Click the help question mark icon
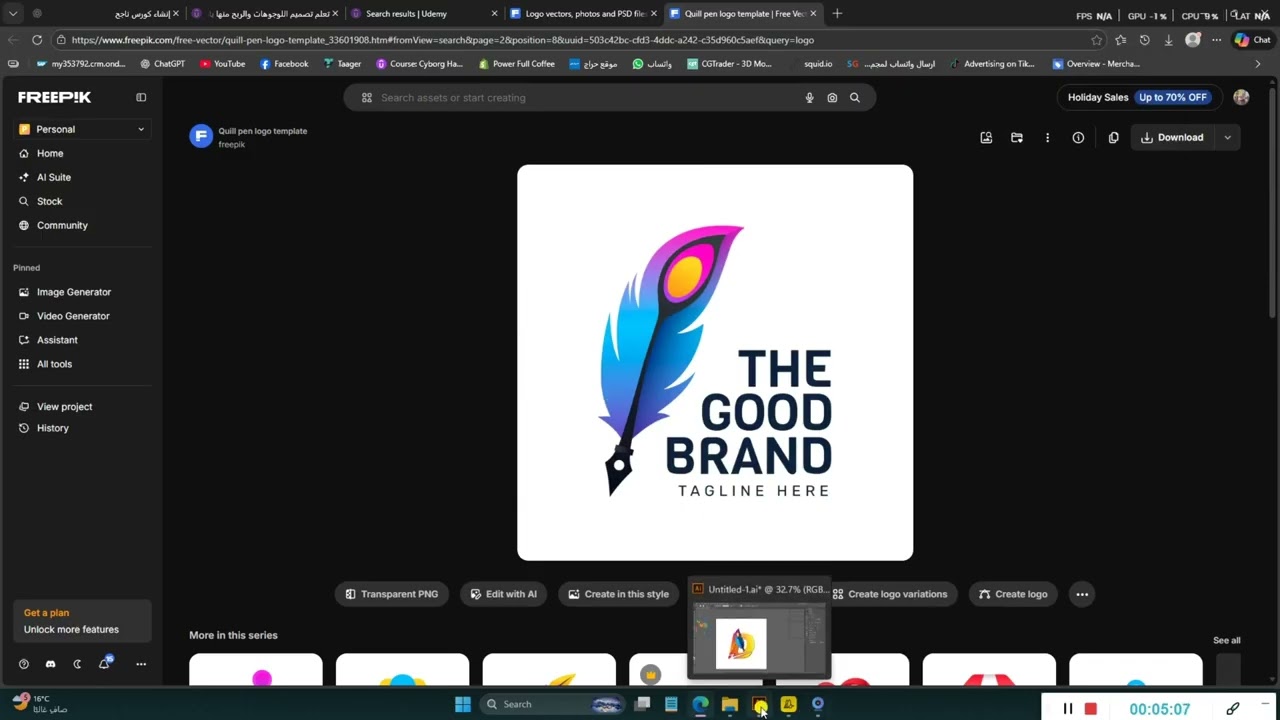Screen dimensions: 1280x720 [24, 664]
